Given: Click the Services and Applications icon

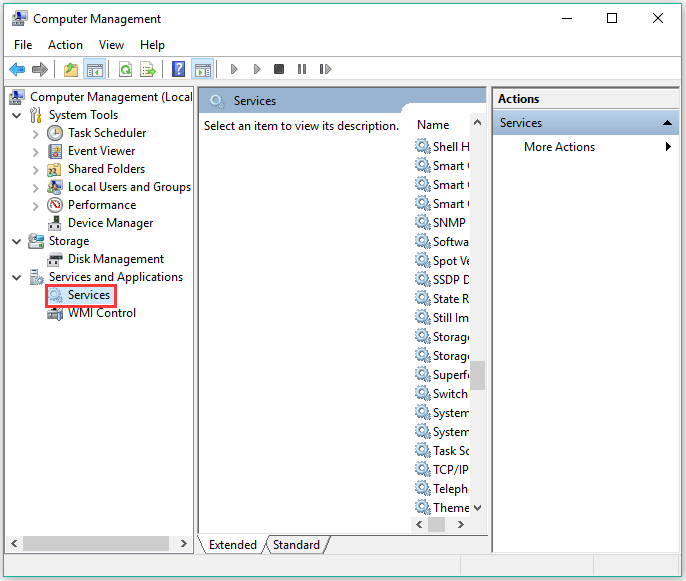Looking at the screenshot, I should click(x=36, y=277).
